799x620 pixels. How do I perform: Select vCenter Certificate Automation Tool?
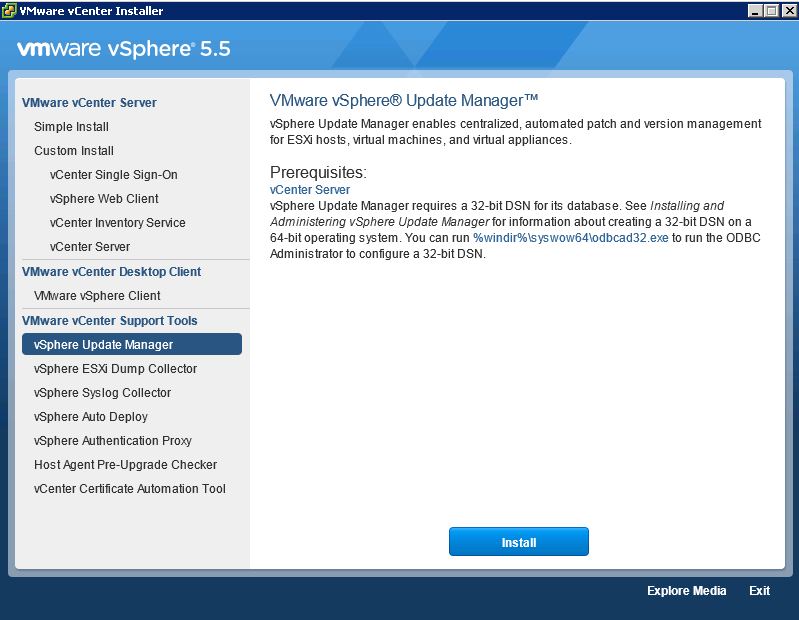pyautogui.click(x=130, y=489)
